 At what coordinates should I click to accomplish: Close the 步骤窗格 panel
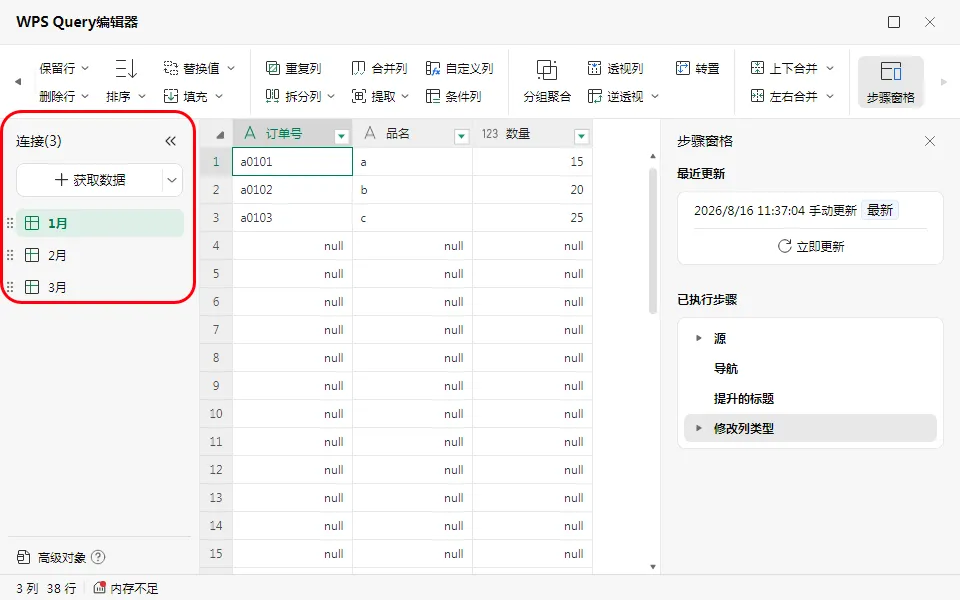coord(929,141)
